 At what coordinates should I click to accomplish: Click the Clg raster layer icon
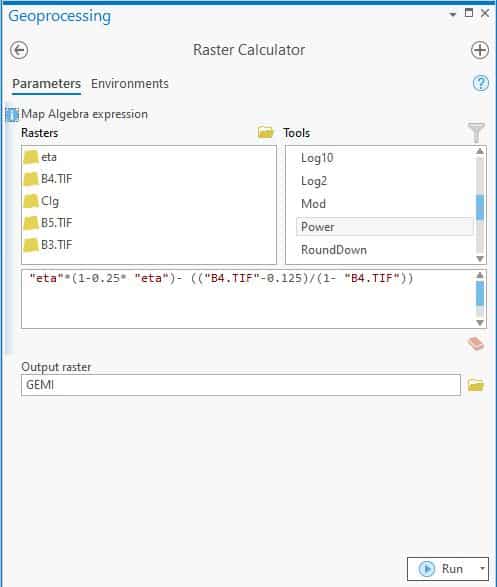31,201
